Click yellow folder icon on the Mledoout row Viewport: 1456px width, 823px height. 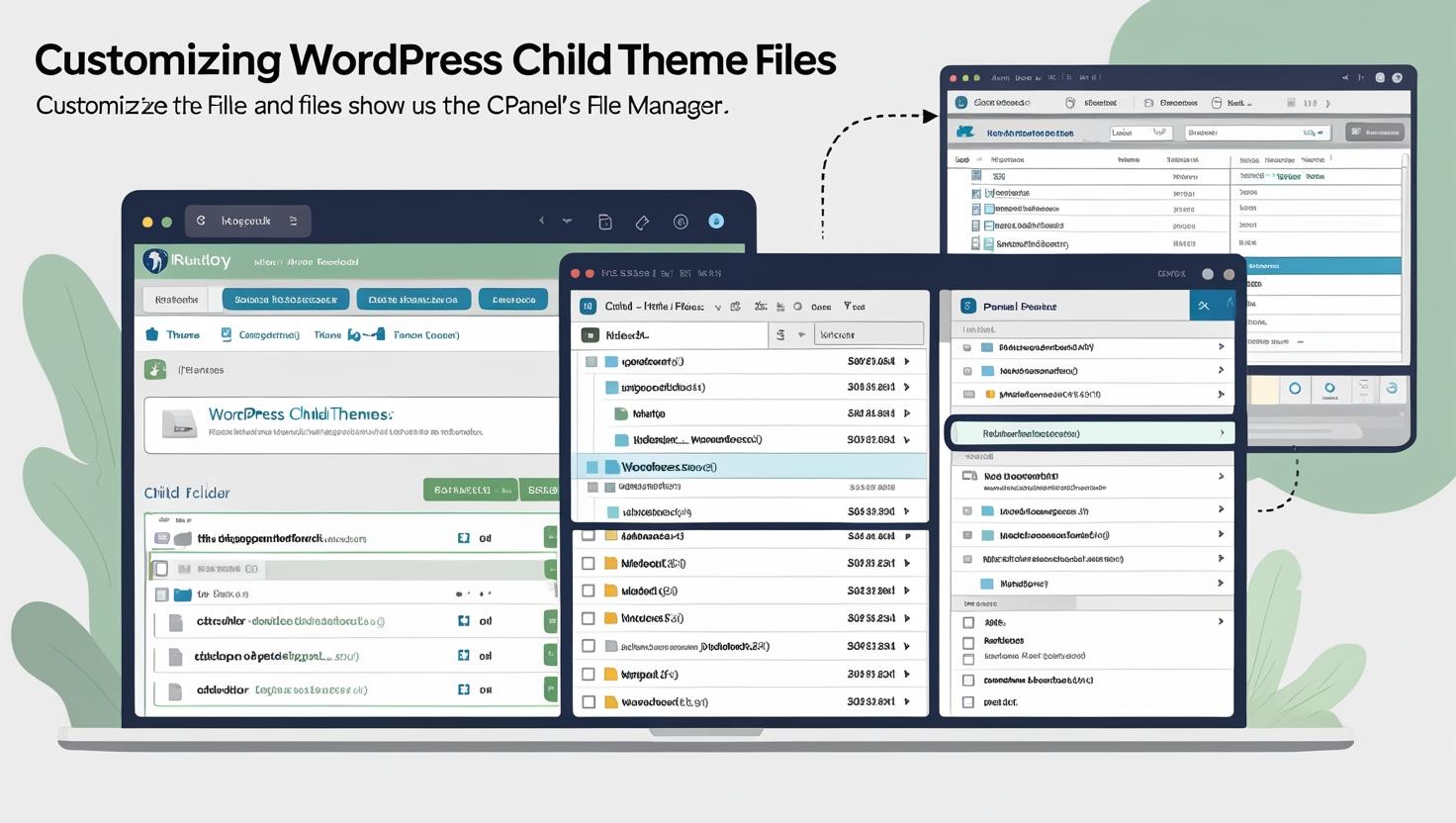click(x=611, y=563)
